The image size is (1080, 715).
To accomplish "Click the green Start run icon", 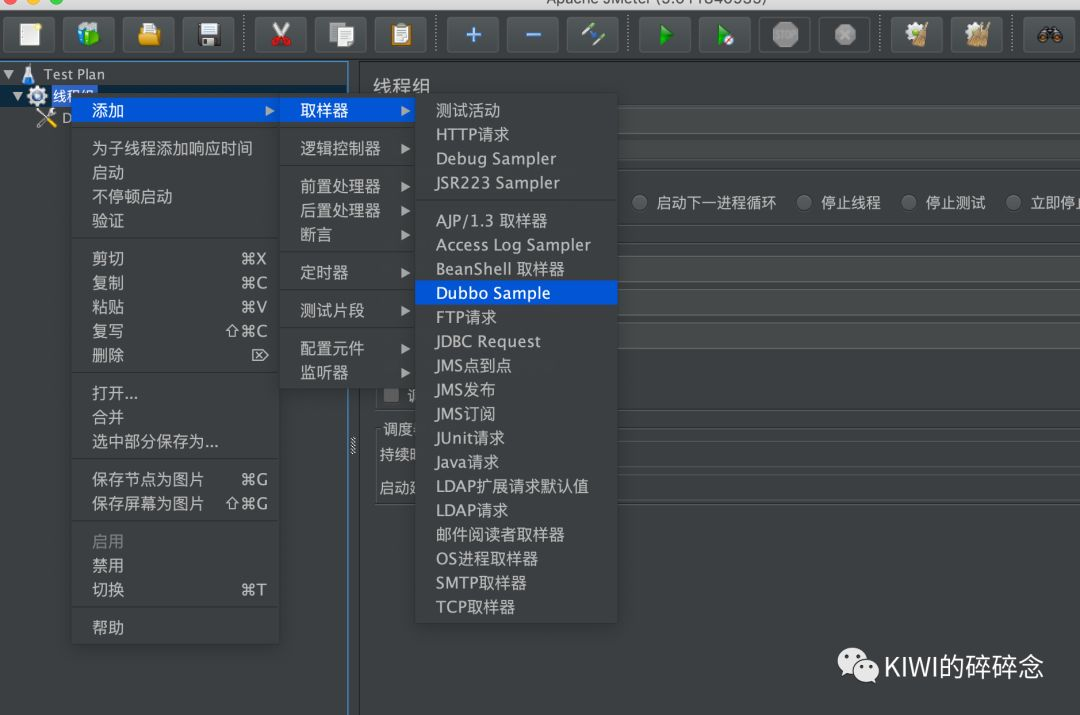I will (665, 34).
